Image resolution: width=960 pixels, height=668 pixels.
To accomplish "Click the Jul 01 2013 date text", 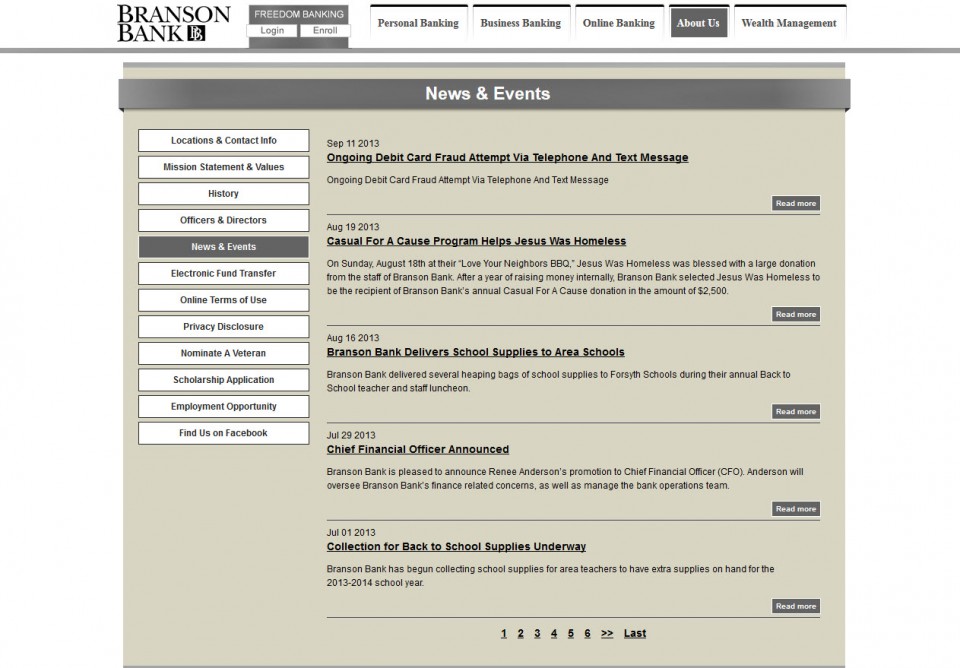I will click(x=351, y=533).
